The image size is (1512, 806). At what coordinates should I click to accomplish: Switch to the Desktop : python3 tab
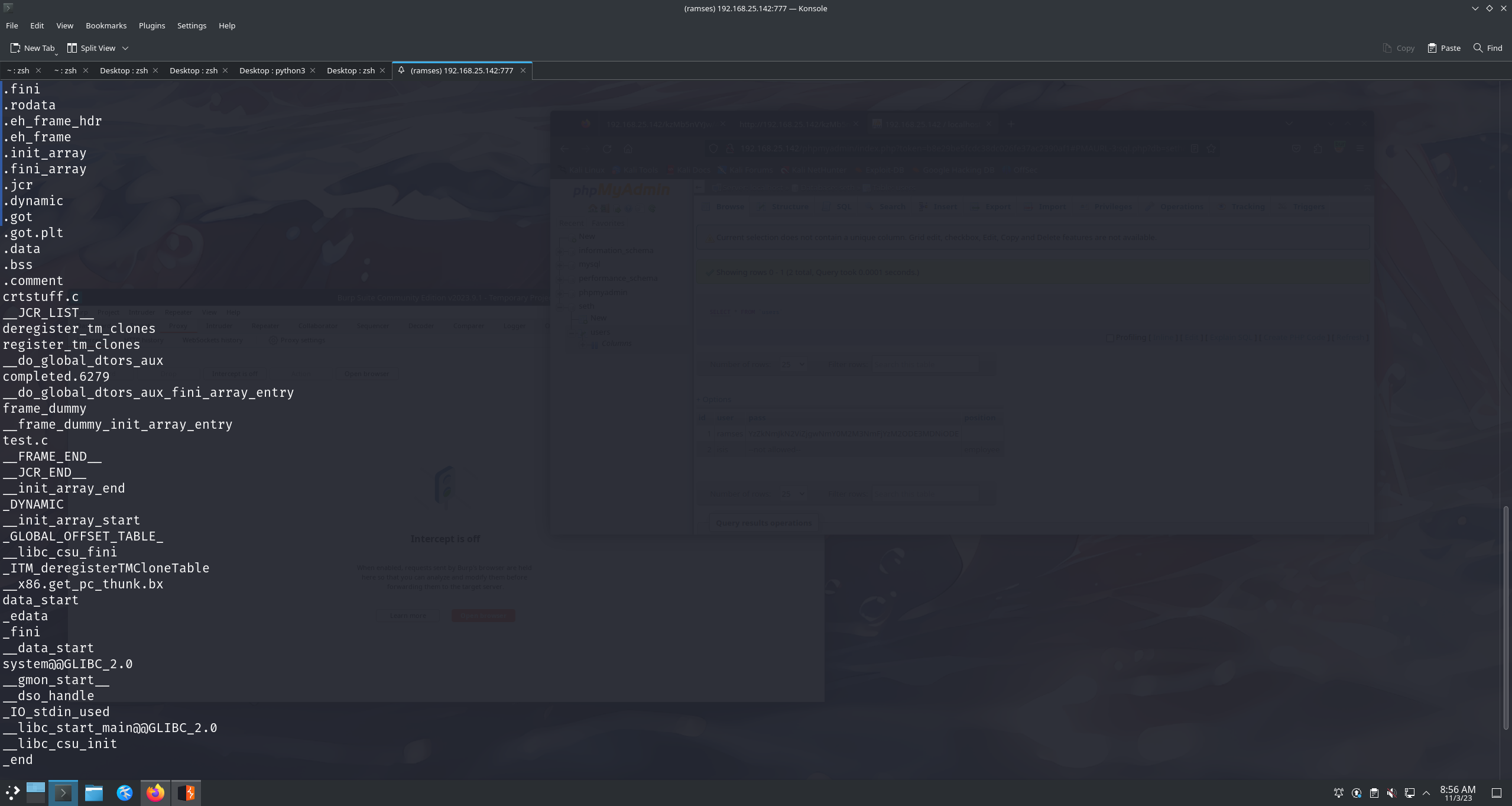coord(272,70)
